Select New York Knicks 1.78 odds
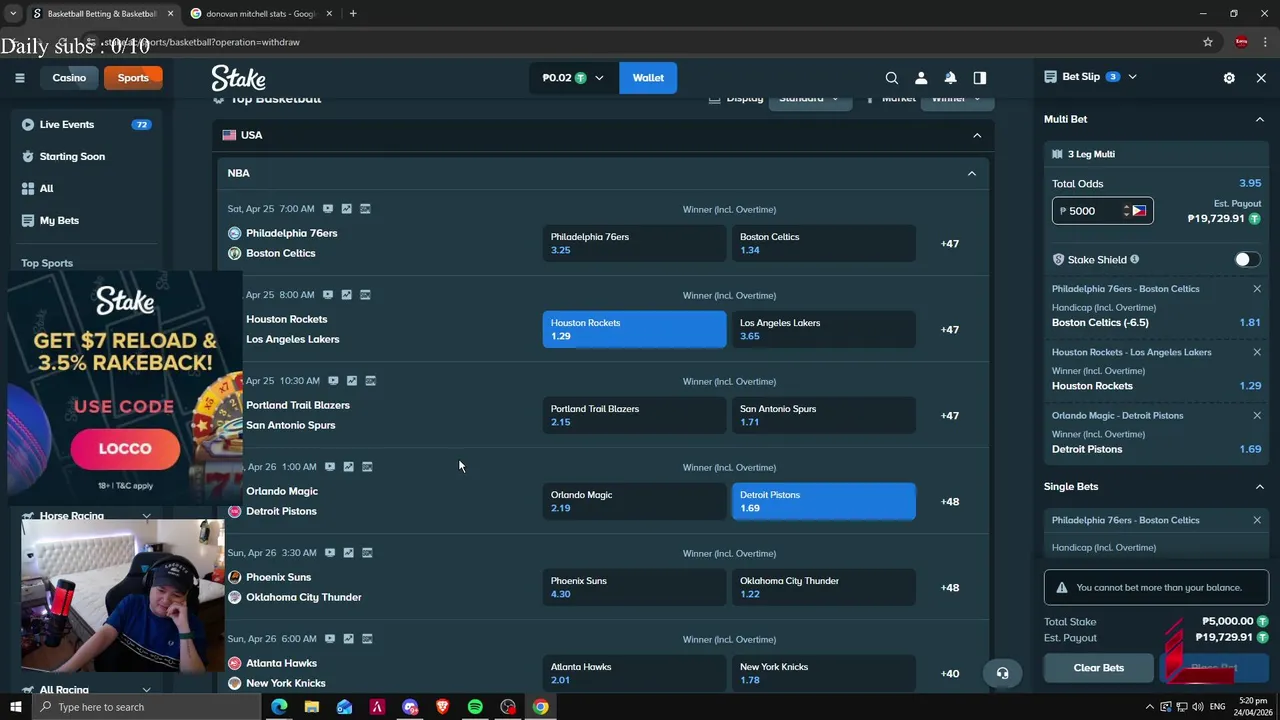 (824, 673)
